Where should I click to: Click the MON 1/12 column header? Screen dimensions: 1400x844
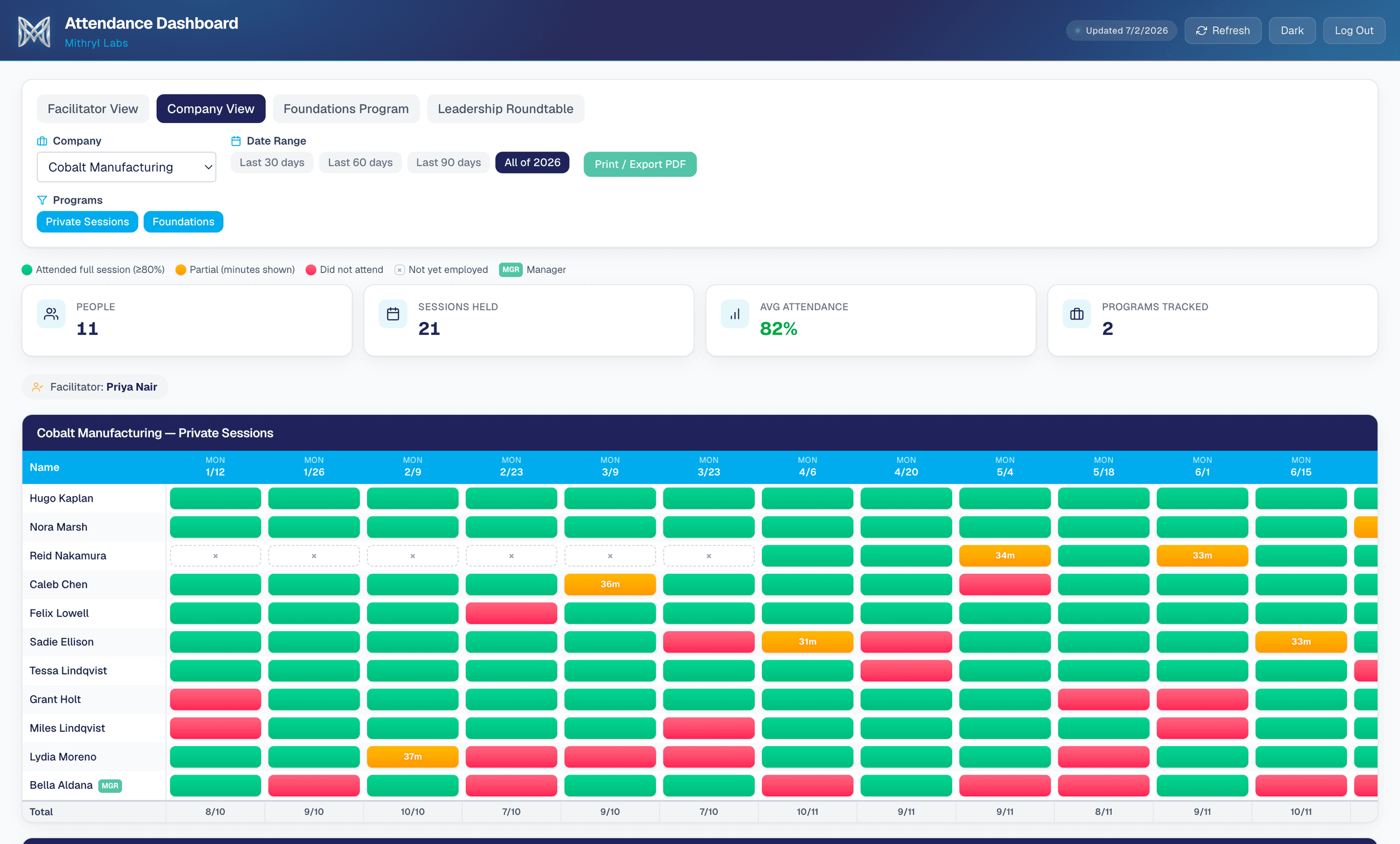pos(215,467)
